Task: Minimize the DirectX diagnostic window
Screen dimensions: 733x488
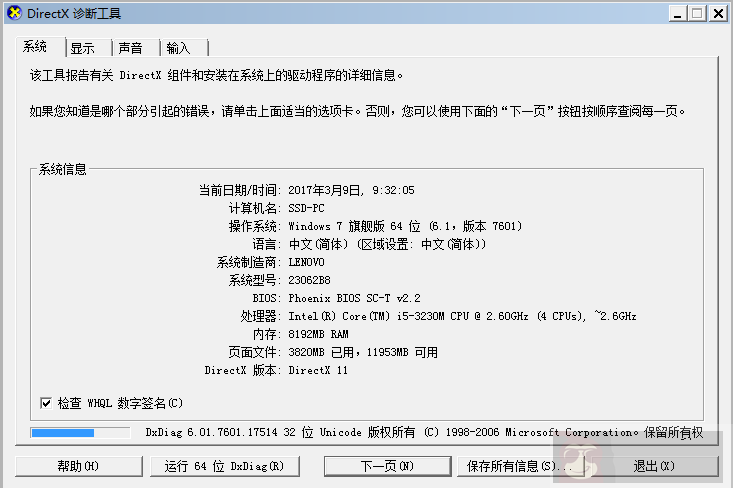Action: (677, 13)
